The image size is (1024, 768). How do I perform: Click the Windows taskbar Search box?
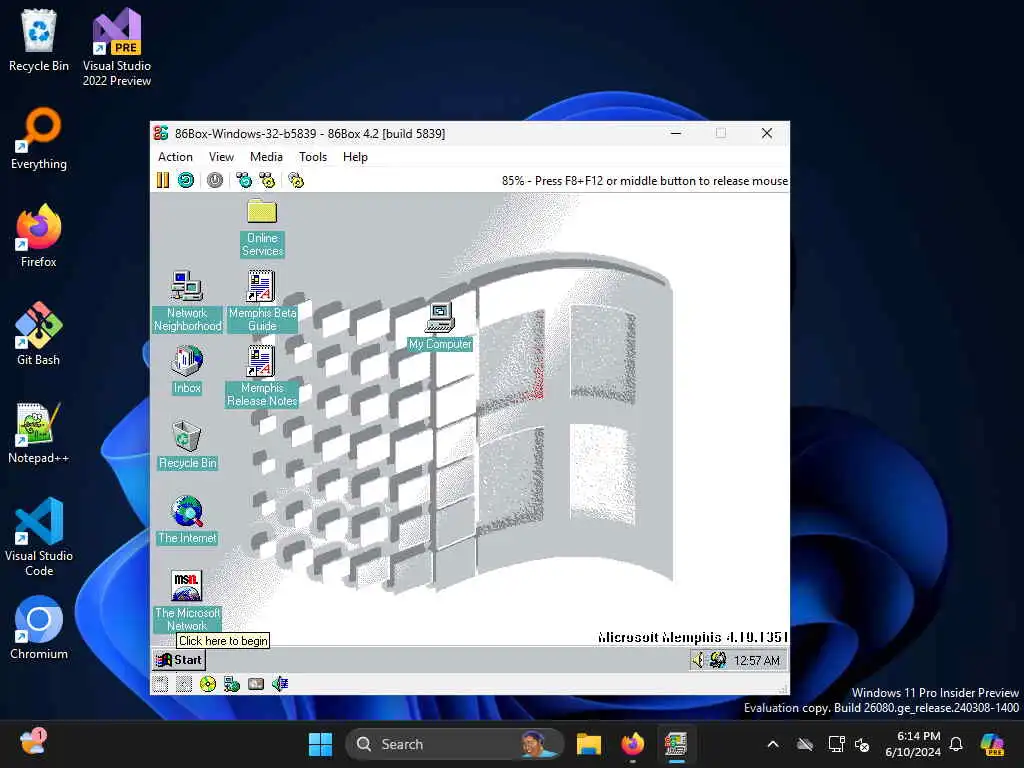point(455,744)
